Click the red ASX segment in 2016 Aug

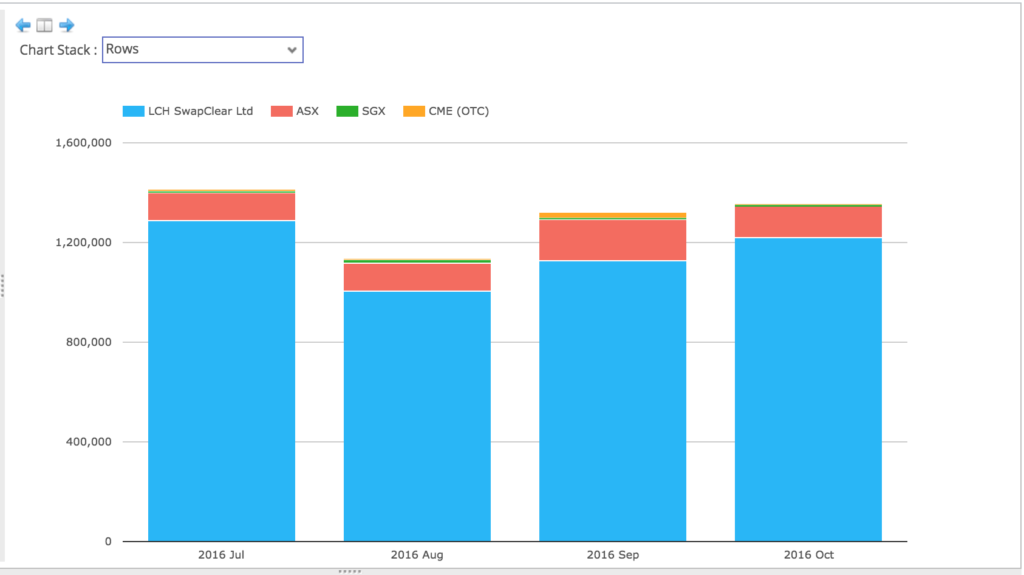click(x=417, y=277)
